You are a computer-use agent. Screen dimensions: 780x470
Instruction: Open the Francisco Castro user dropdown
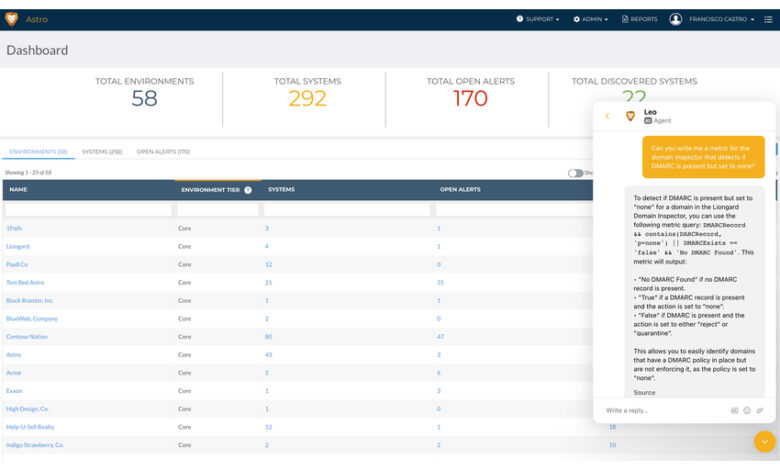(721, 19)
